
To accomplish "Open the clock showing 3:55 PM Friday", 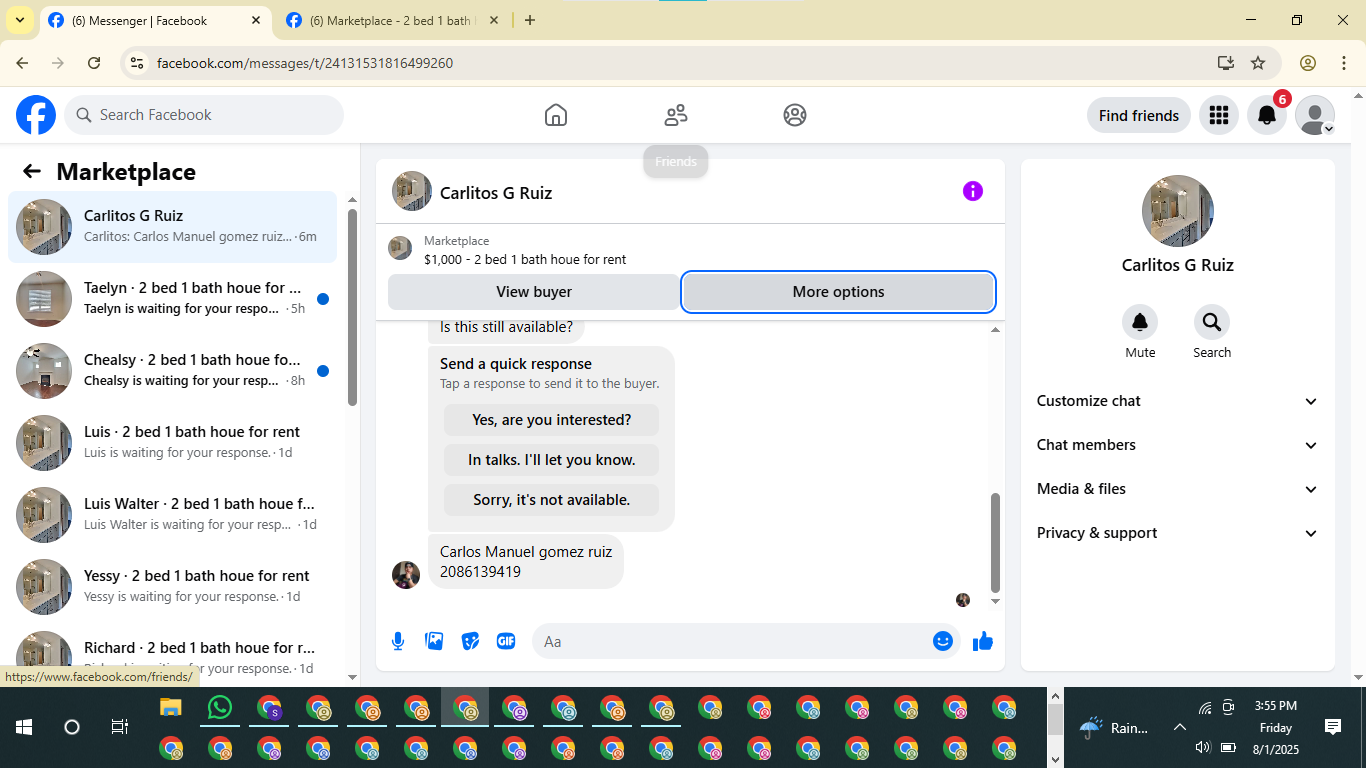I will [1275, 727].
